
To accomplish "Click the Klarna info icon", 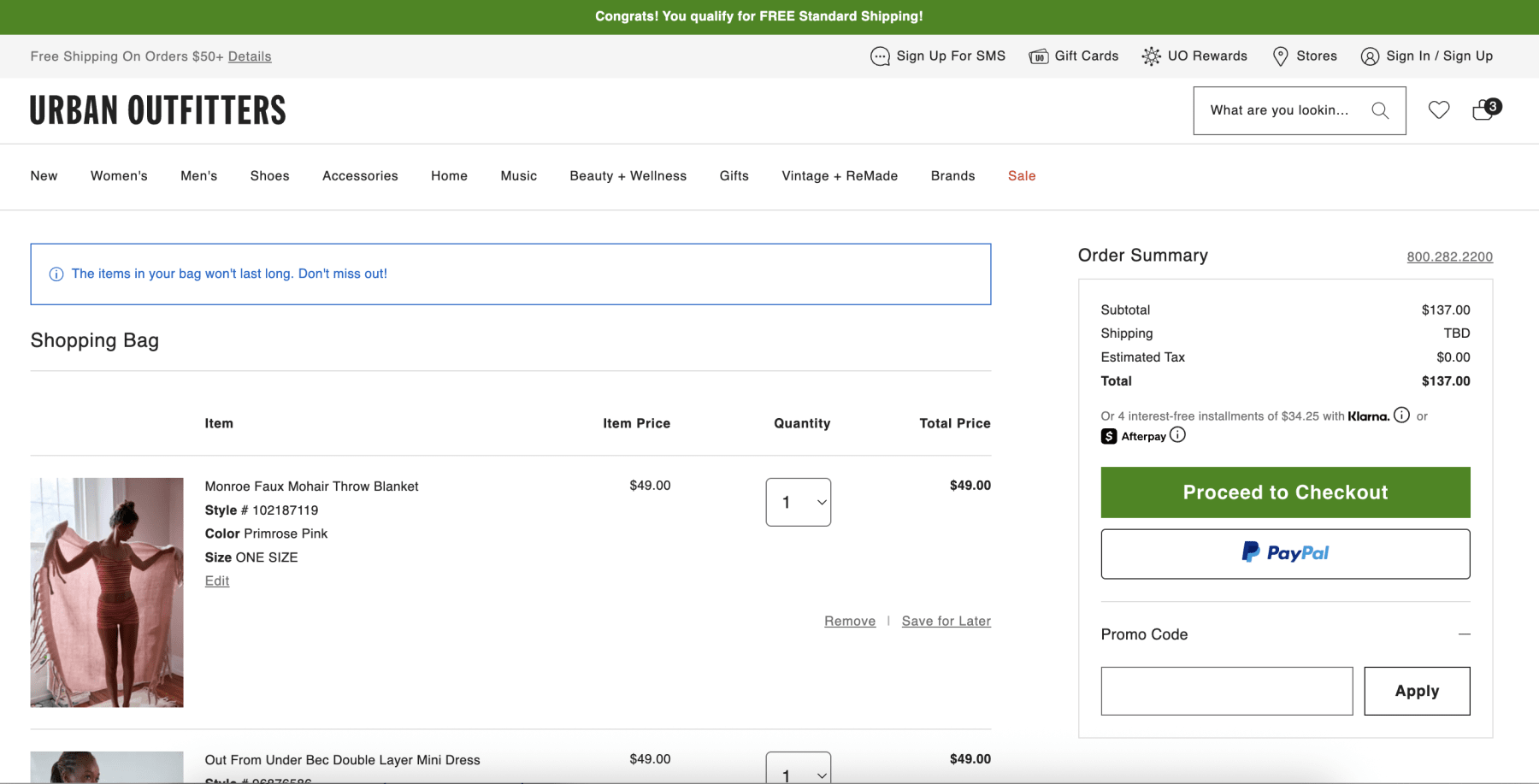I will (1401, 416).
